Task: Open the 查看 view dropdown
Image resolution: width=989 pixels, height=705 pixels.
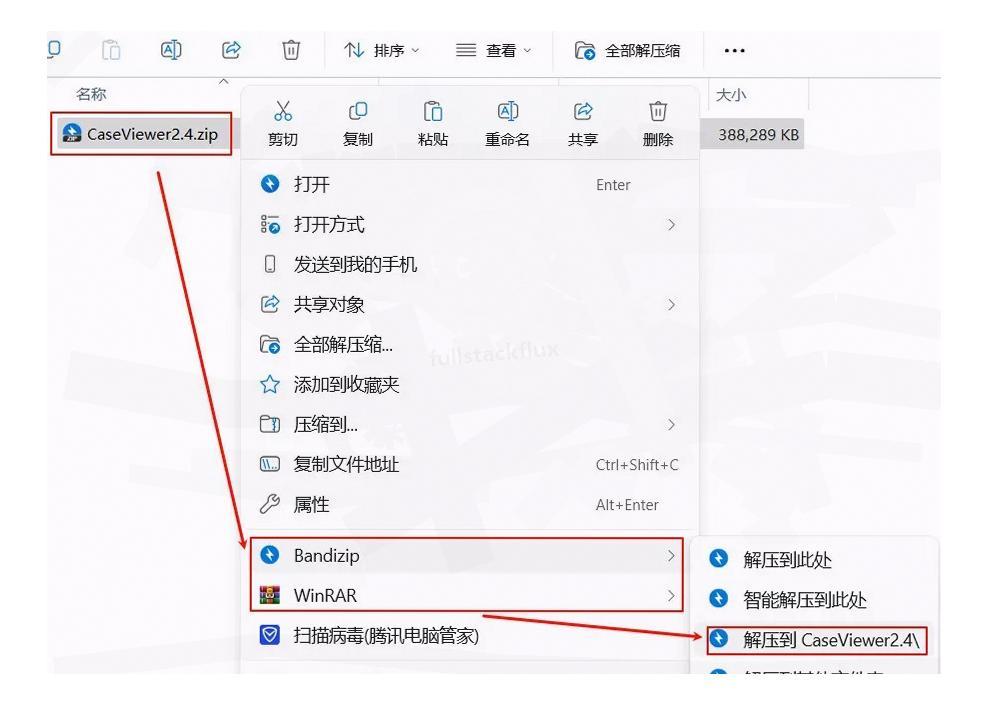Action: click(493, 50)
